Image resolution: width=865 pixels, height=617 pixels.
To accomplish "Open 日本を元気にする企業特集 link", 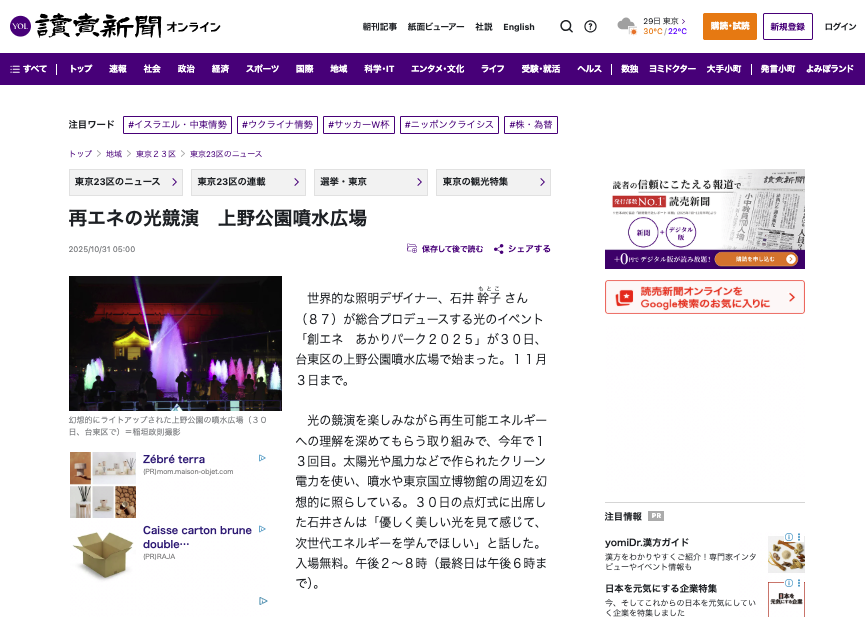I will click(x=661, y=588).
